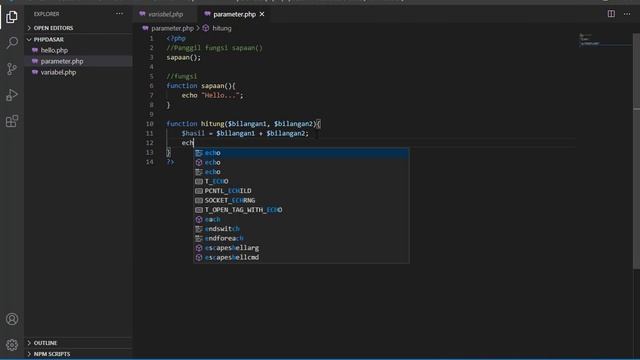
Task: Click the $hasil variable on line 11
Action: [x=193, y=133]
